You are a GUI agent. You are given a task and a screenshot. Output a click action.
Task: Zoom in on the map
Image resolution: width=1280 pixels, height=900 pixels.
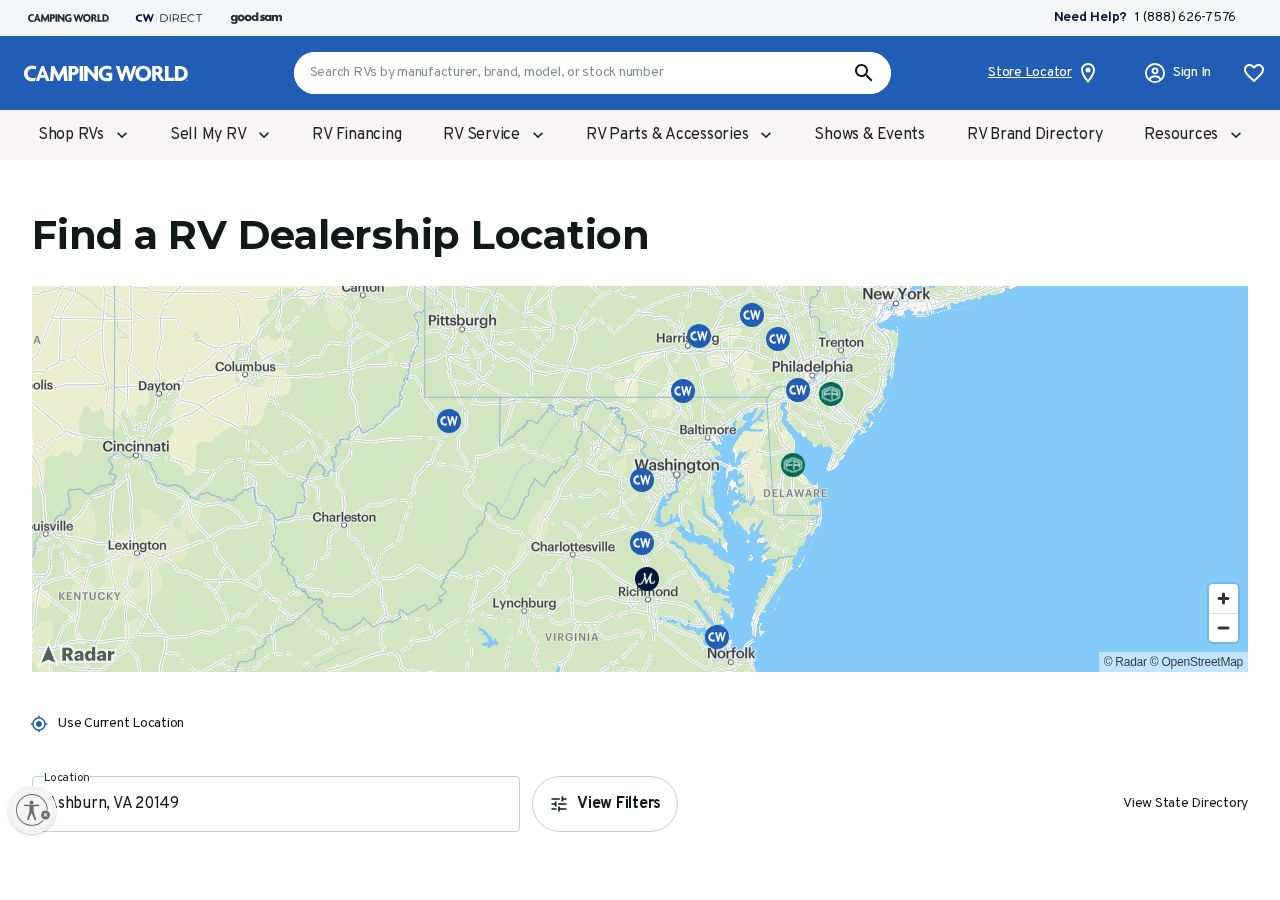pos(1223,599)
